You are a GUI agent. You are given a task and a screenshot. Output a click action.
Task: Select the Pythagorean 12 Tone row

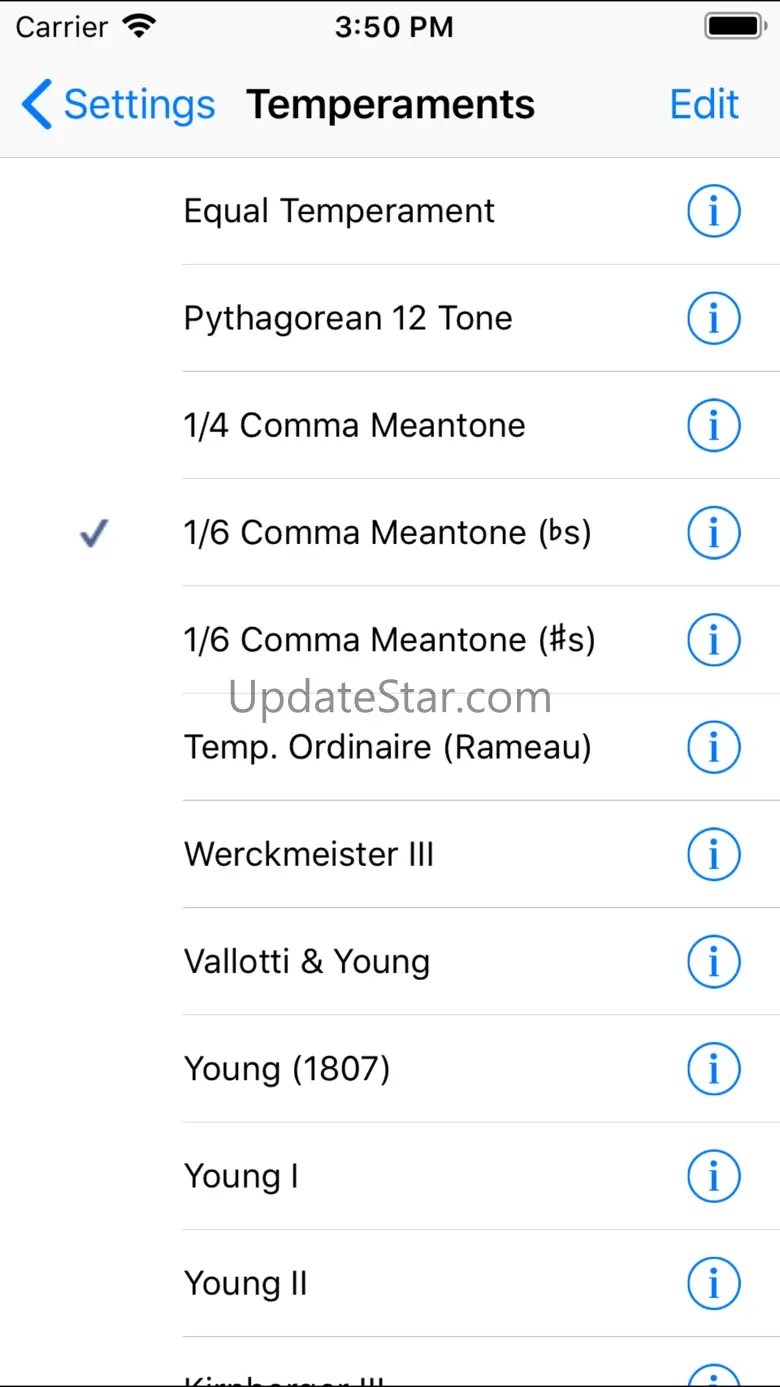[348, 319]
